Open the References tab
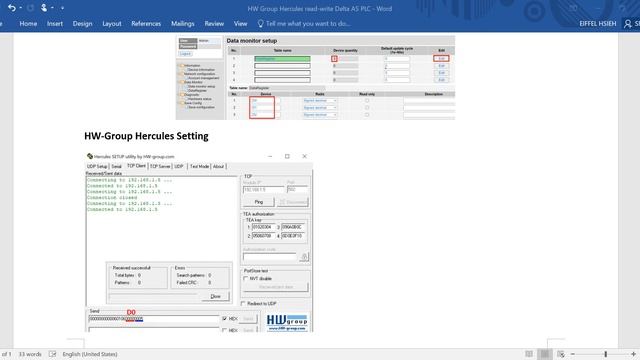This screenshot has width=640, height=360. tap(146, 24)
